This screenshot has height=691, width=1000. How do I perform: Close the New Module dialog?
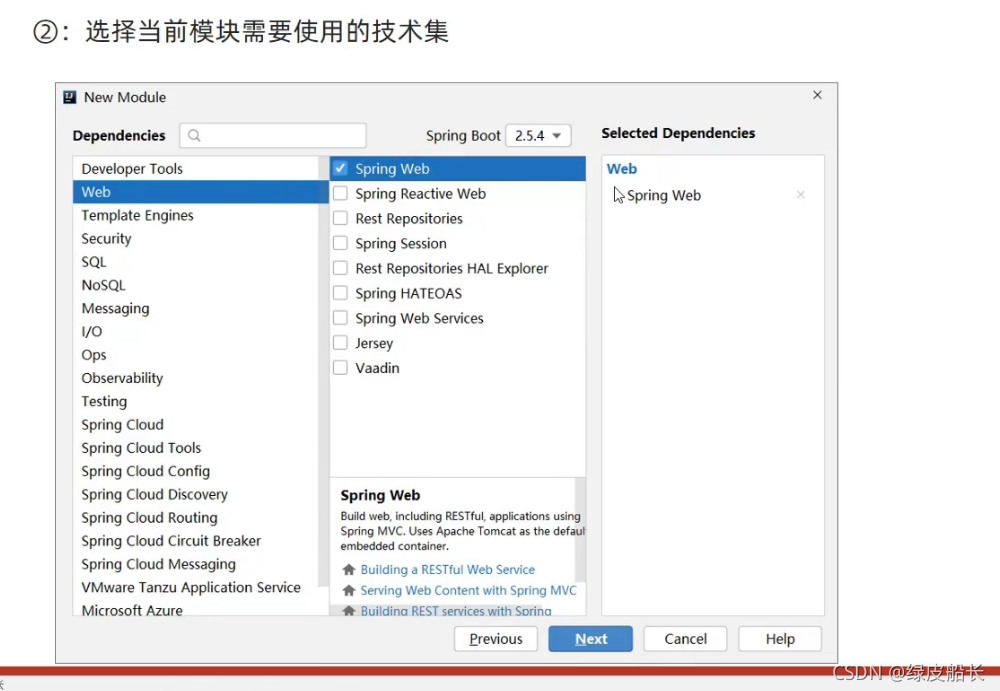pos(817,95)
